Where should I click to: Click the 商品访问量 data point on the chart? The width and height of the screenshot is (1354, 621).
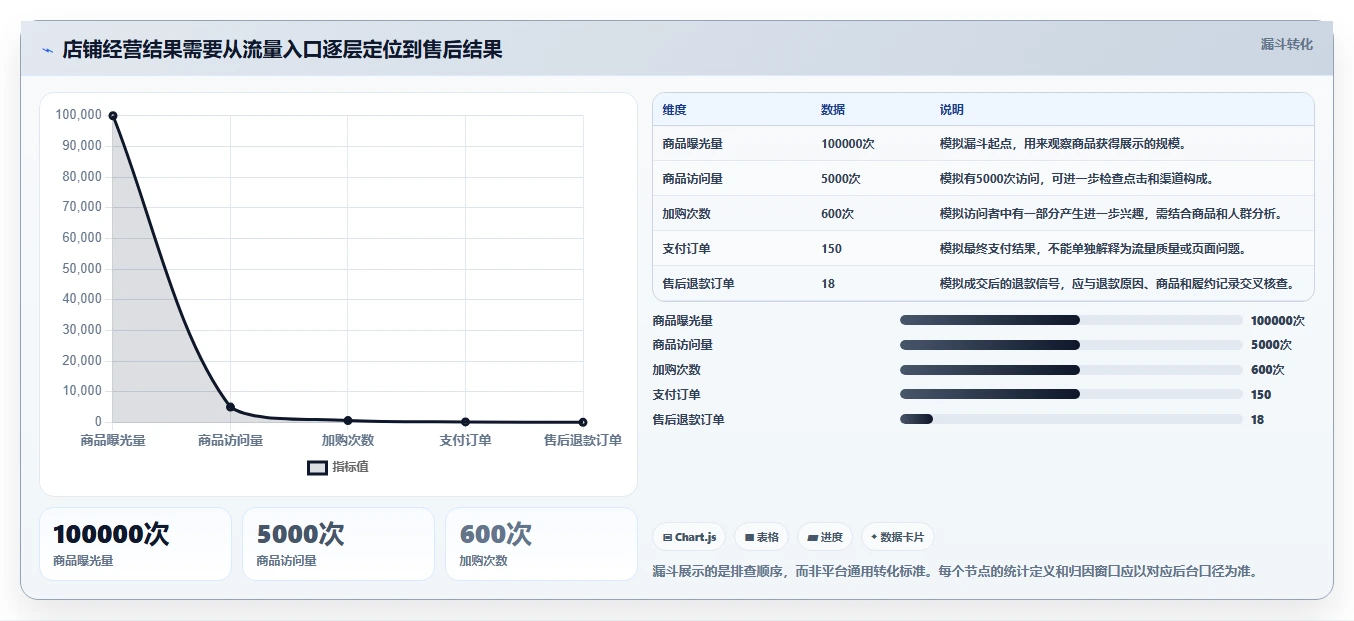[230, 407]
